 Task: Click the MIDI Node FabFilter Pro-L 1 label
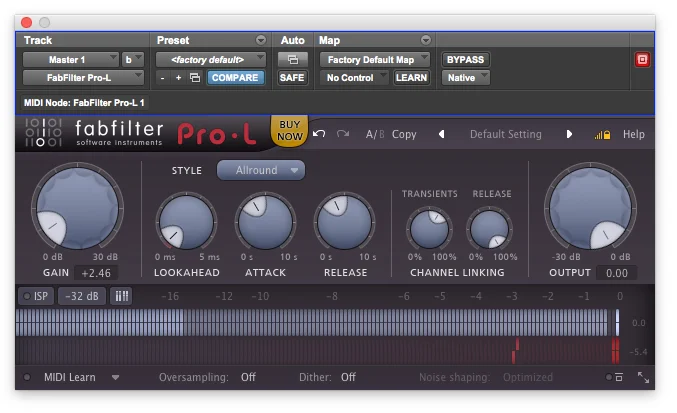pyautogui.click(x=84, y=103)
